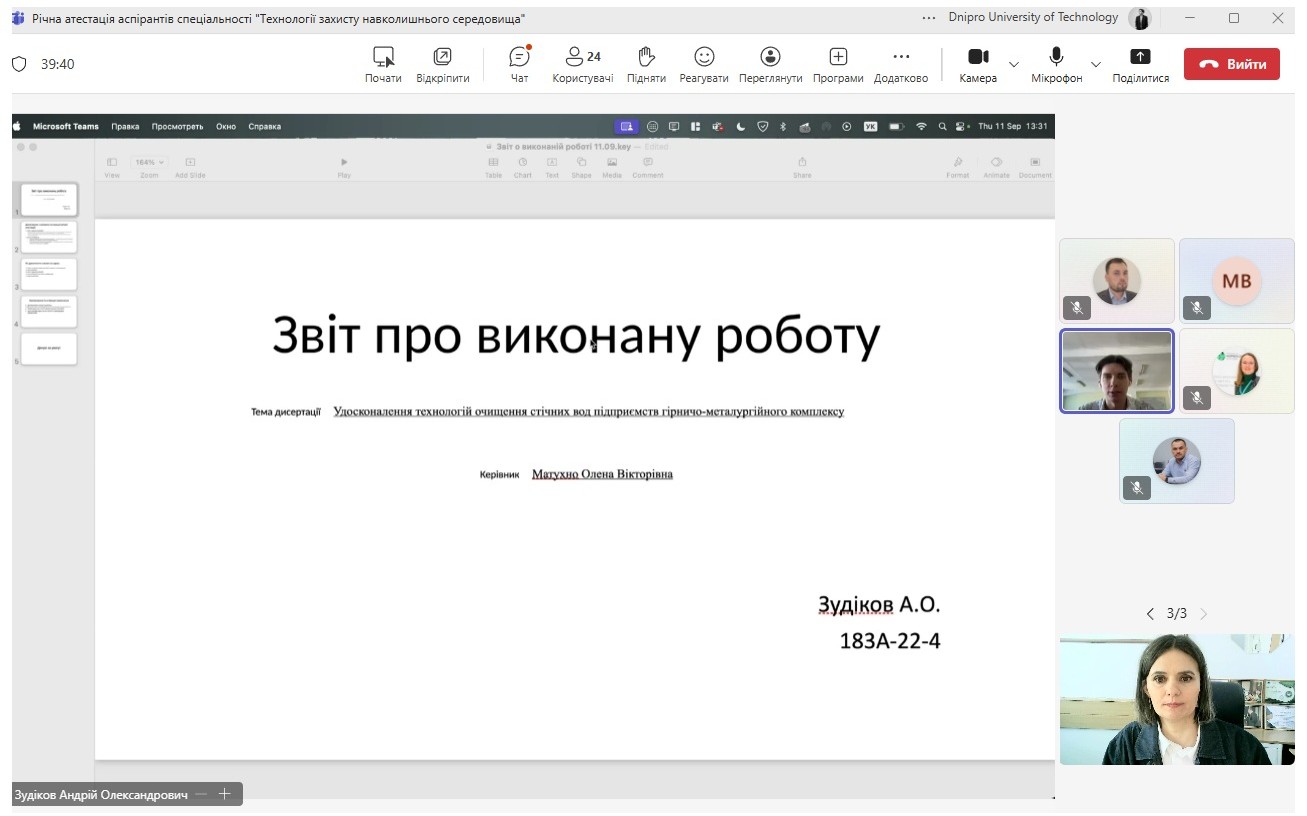Click the Відкріпити pop-out icon
The width and height of the screenshot is (1307, 816).
point(442,58)
